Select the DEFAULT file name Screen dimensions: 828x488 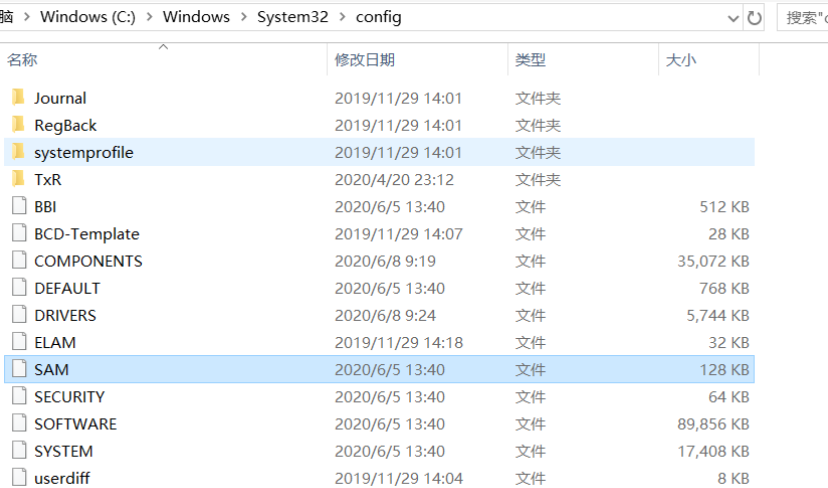pos(67,288)
